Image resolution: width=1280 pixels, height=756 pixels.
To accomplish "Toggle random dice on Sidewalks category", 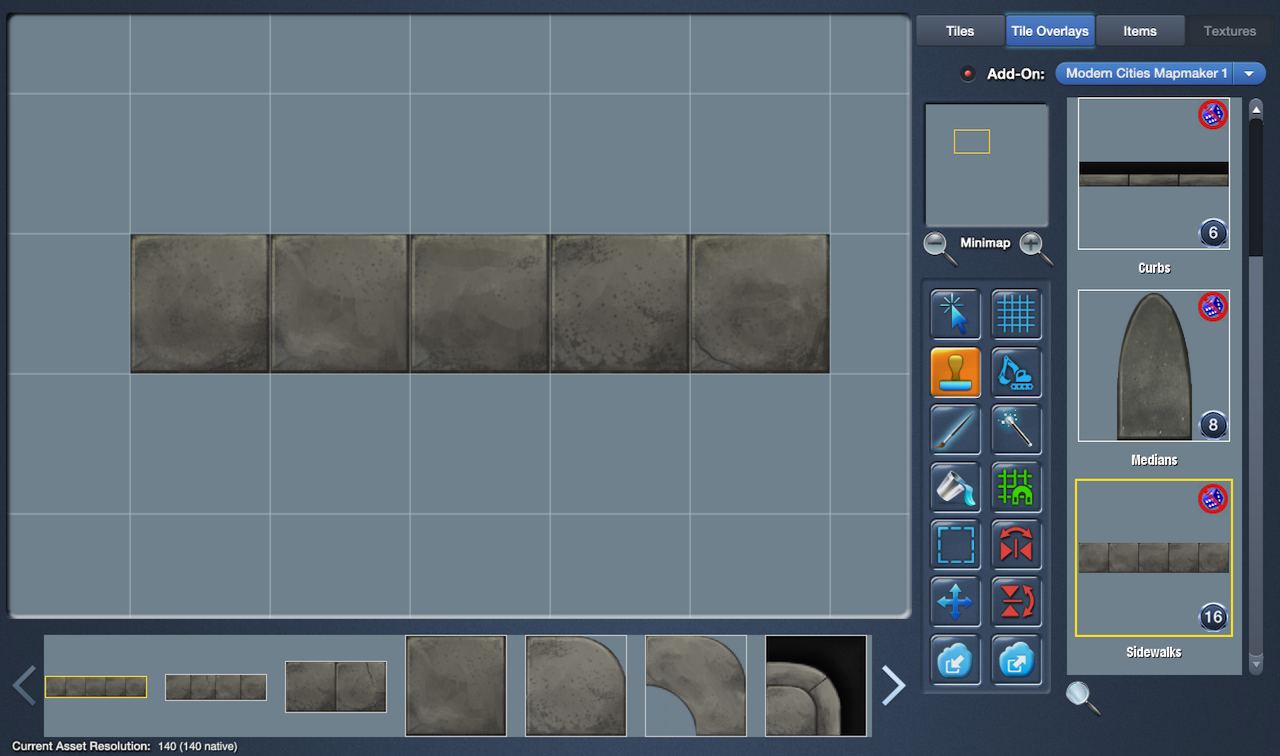I will point(1213,498).
